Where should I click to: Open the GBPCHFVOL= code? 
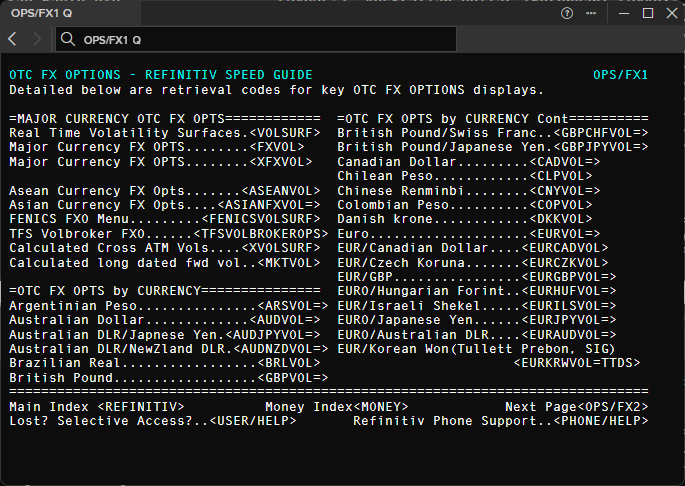point(601,133)
